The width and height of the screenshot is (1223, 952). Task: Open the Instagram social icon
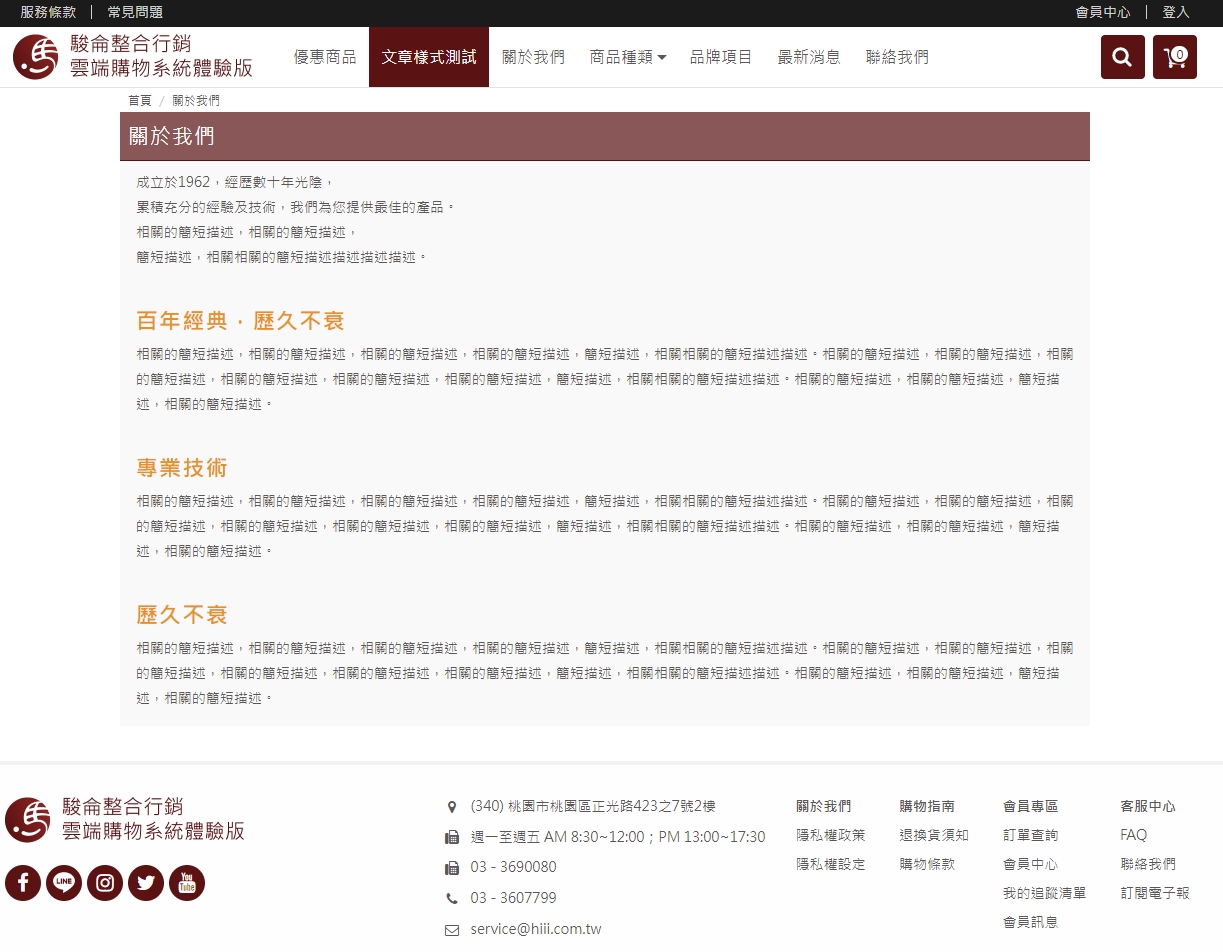[105, 883]
